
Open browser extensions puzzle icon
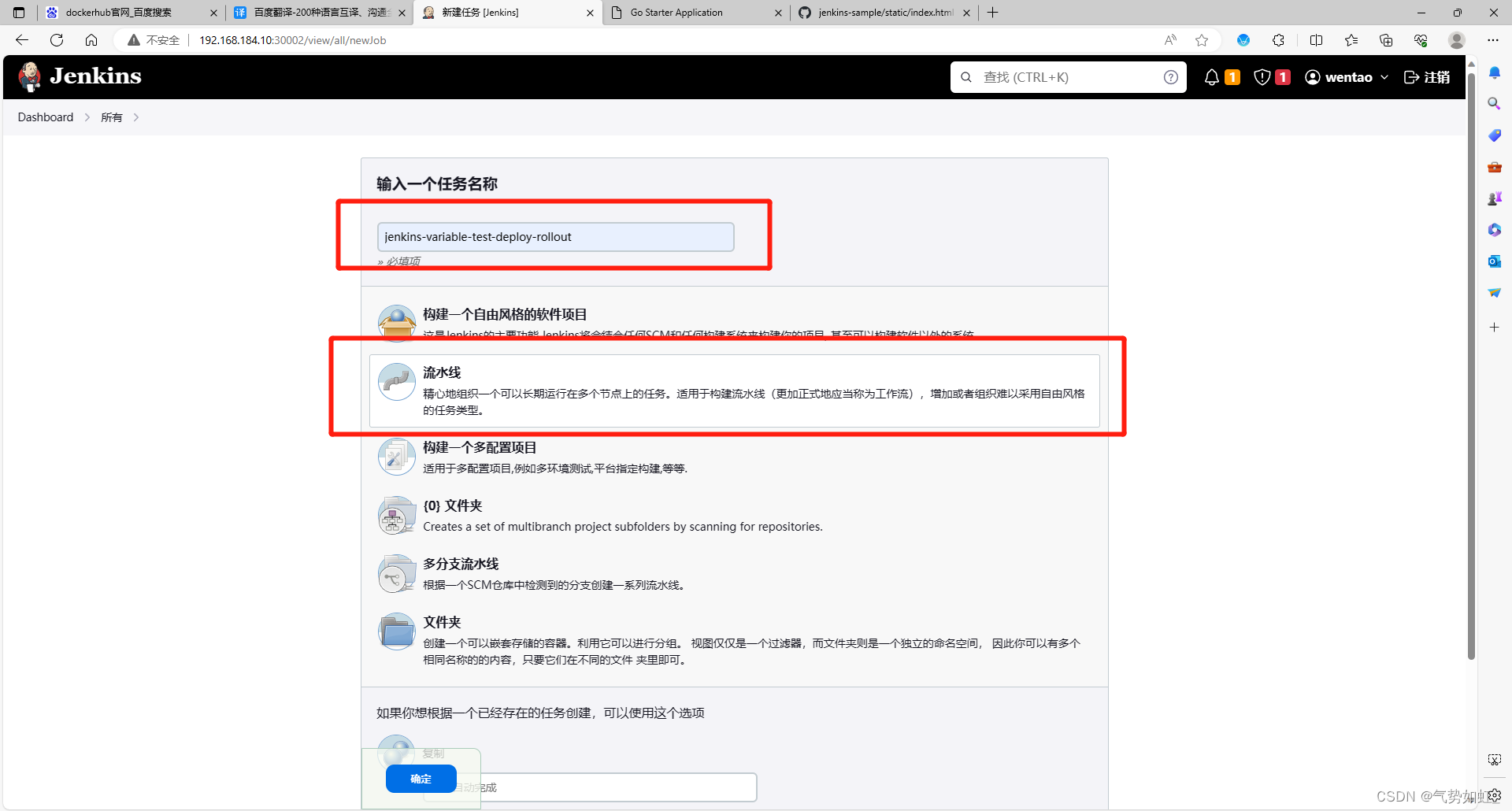click(x=1278, y=40)
